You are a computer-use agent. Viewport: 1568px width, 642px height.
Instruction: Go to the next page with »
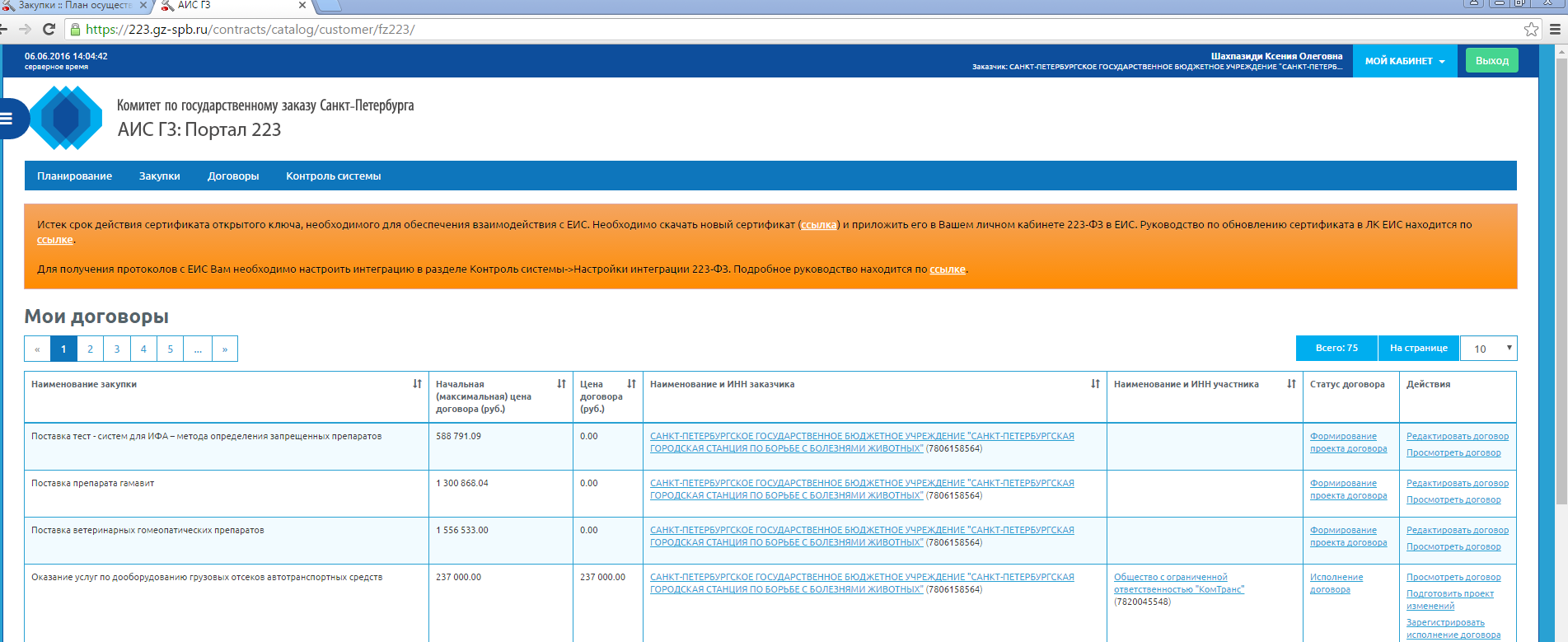pos(225,349)
